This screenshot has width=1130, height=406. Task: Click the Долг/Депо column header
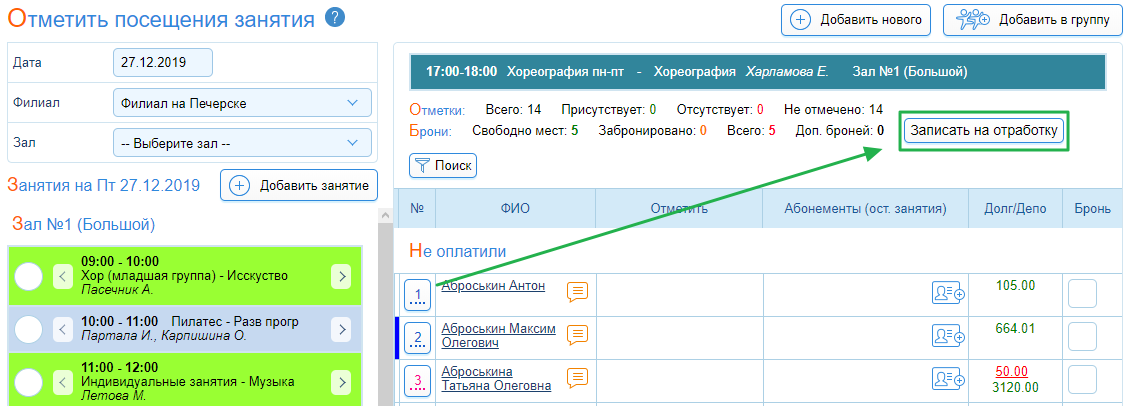1015,208
